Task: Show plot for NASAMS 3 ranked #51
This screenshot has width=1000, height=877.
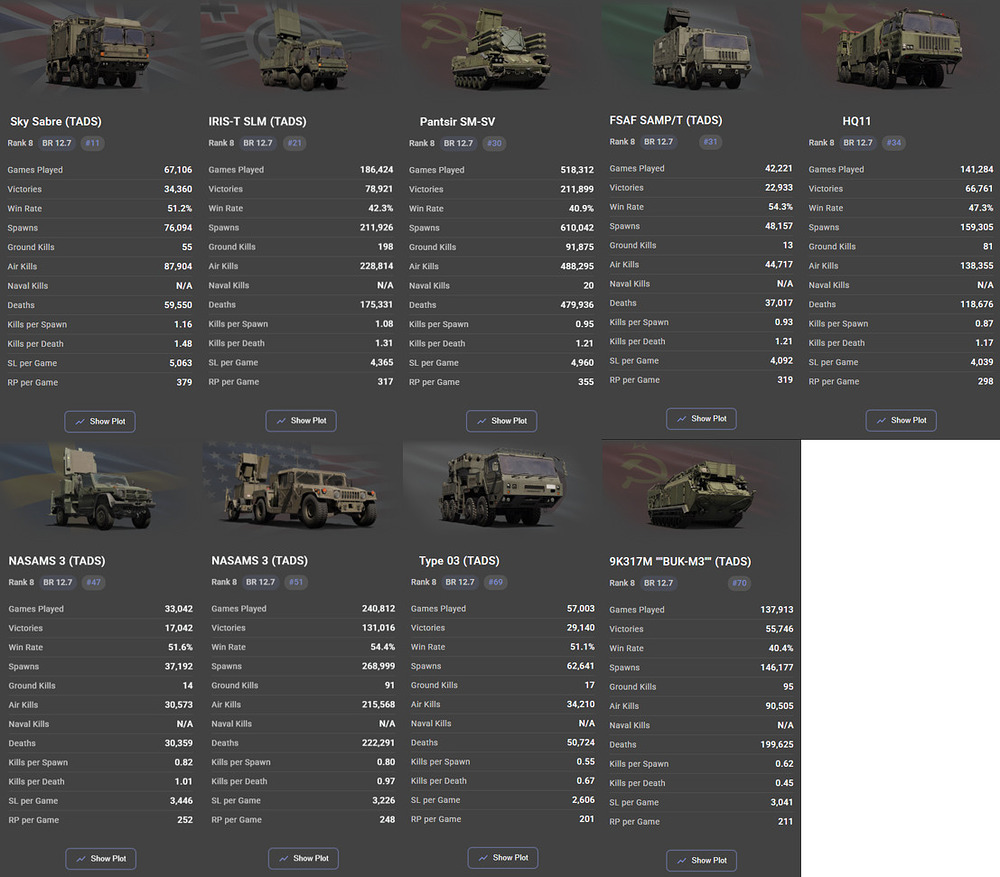Action: (x=303, y=859)
